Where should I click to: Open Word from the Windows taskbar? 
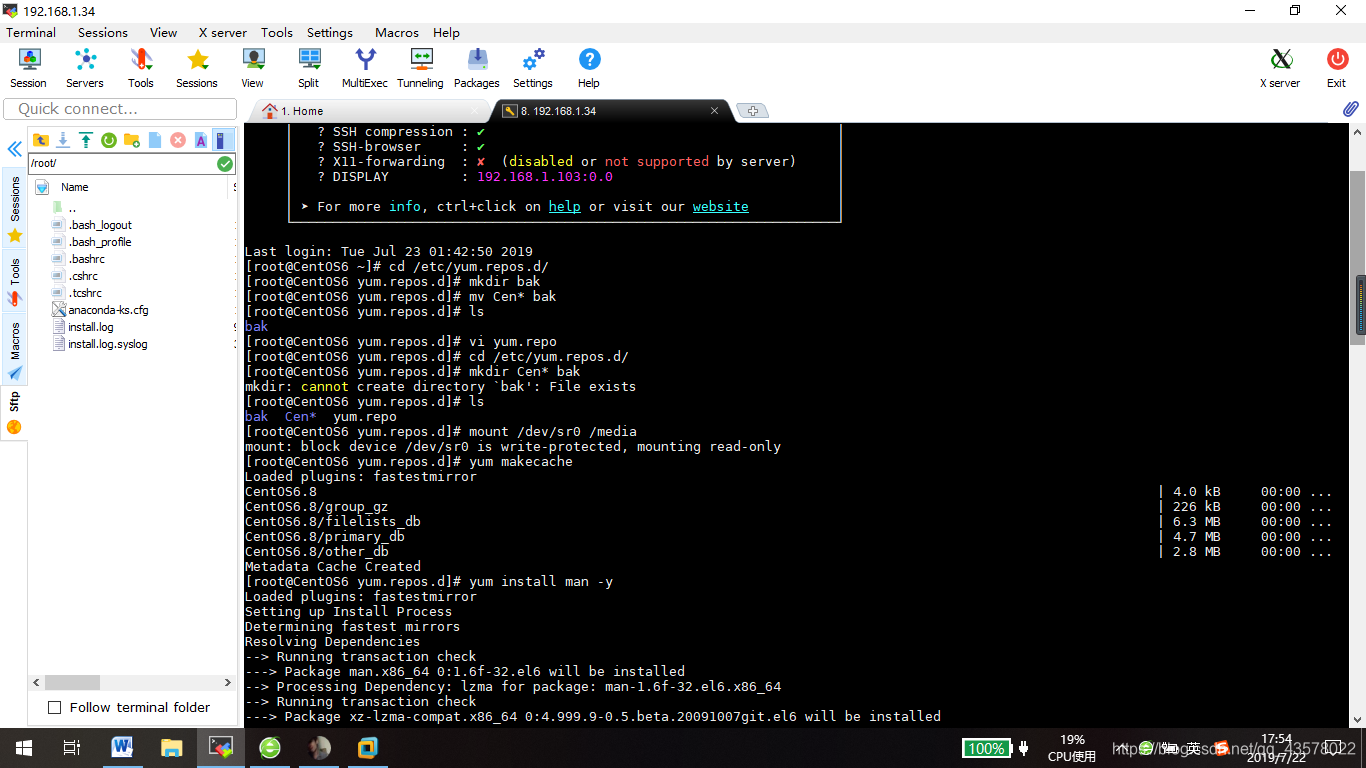(x=122, y=747)
